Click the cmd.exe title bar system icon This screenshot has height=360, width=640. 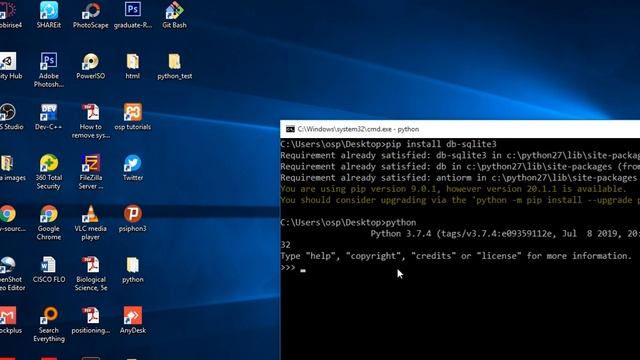click(x=290, y=129)
